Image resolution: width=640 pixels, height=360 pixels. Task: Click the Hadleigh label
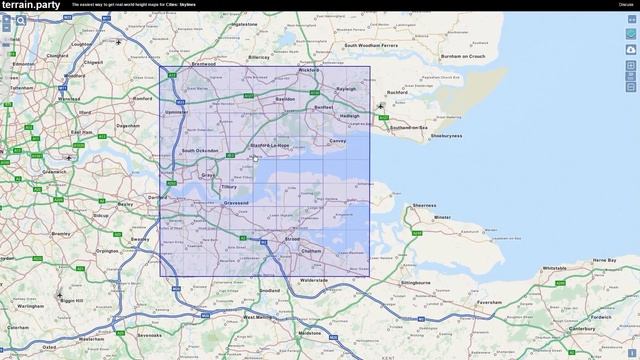[350, 116]
